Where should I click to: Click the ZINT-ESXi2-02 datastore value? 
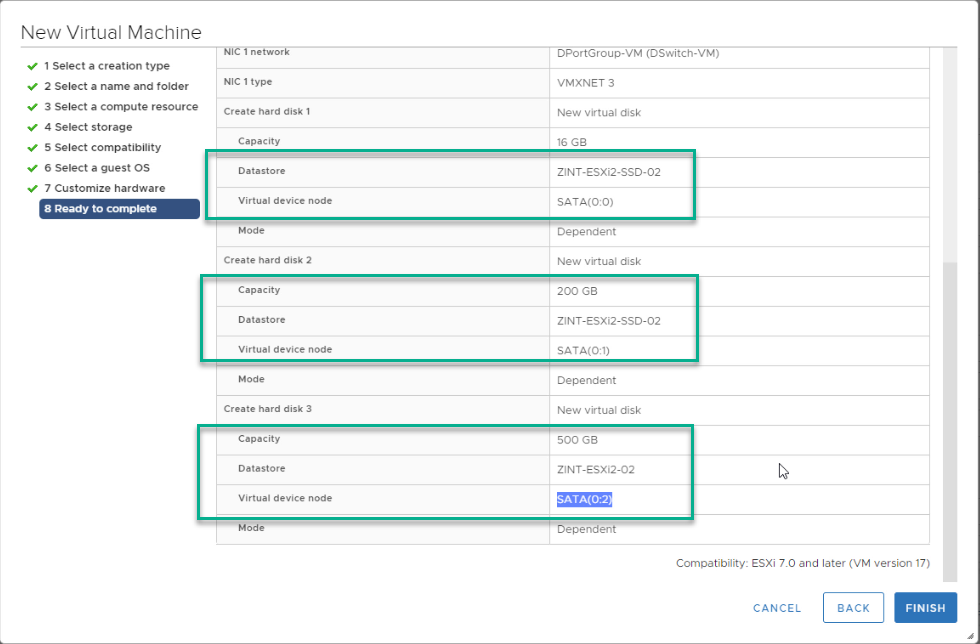(x=596, y=470)
